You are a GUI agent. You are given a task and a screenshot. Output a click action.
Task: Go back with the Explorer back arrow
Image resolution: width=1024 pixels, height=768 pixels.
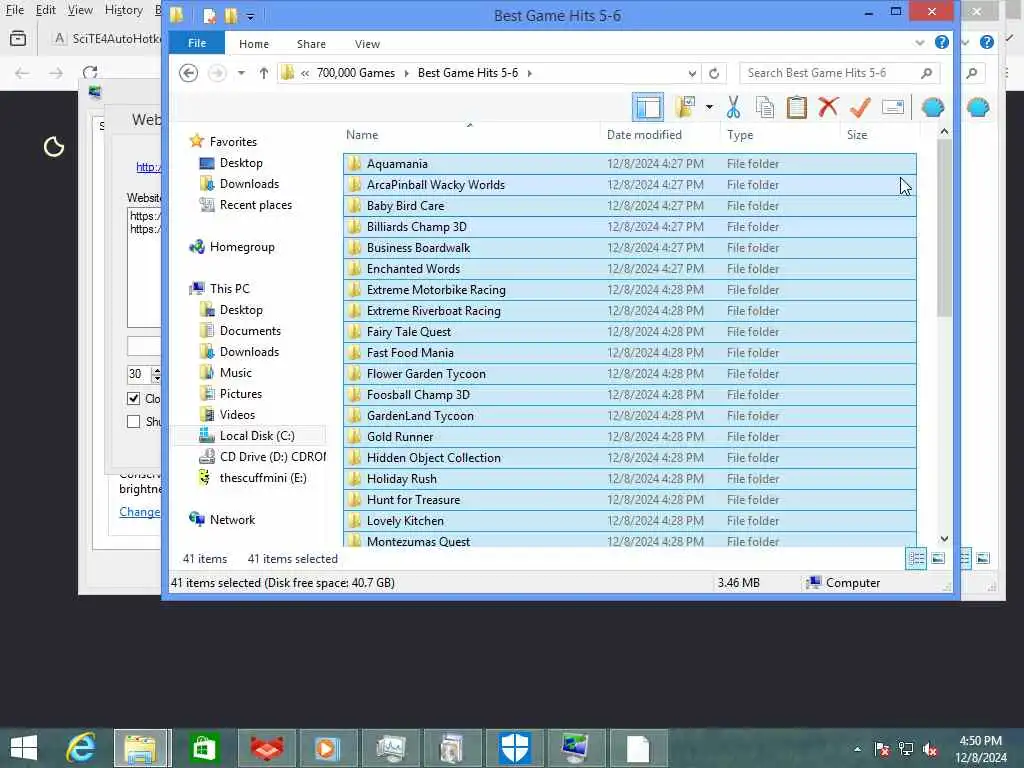189,73
